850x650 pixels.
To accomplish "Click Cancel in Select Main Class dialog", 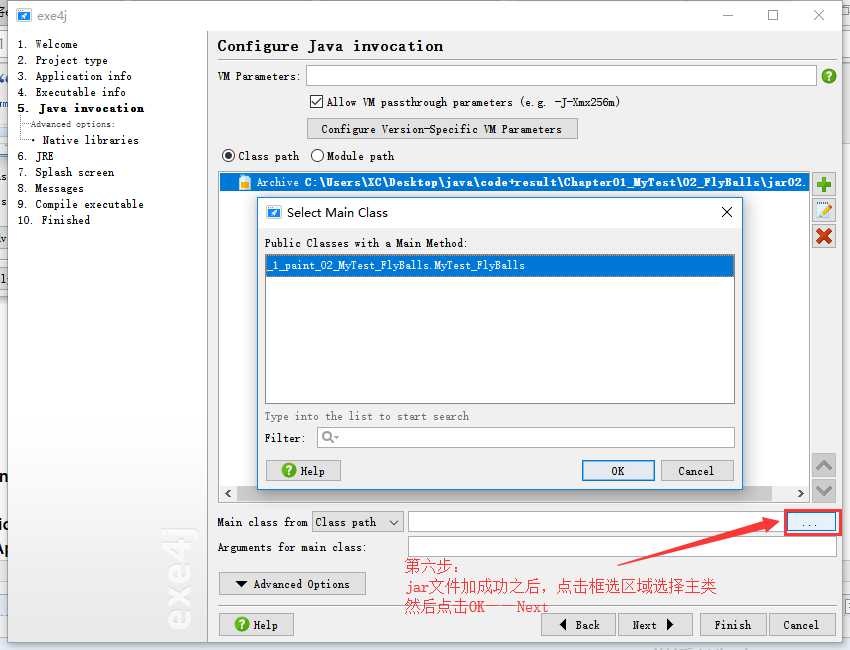I will point(697,471).
